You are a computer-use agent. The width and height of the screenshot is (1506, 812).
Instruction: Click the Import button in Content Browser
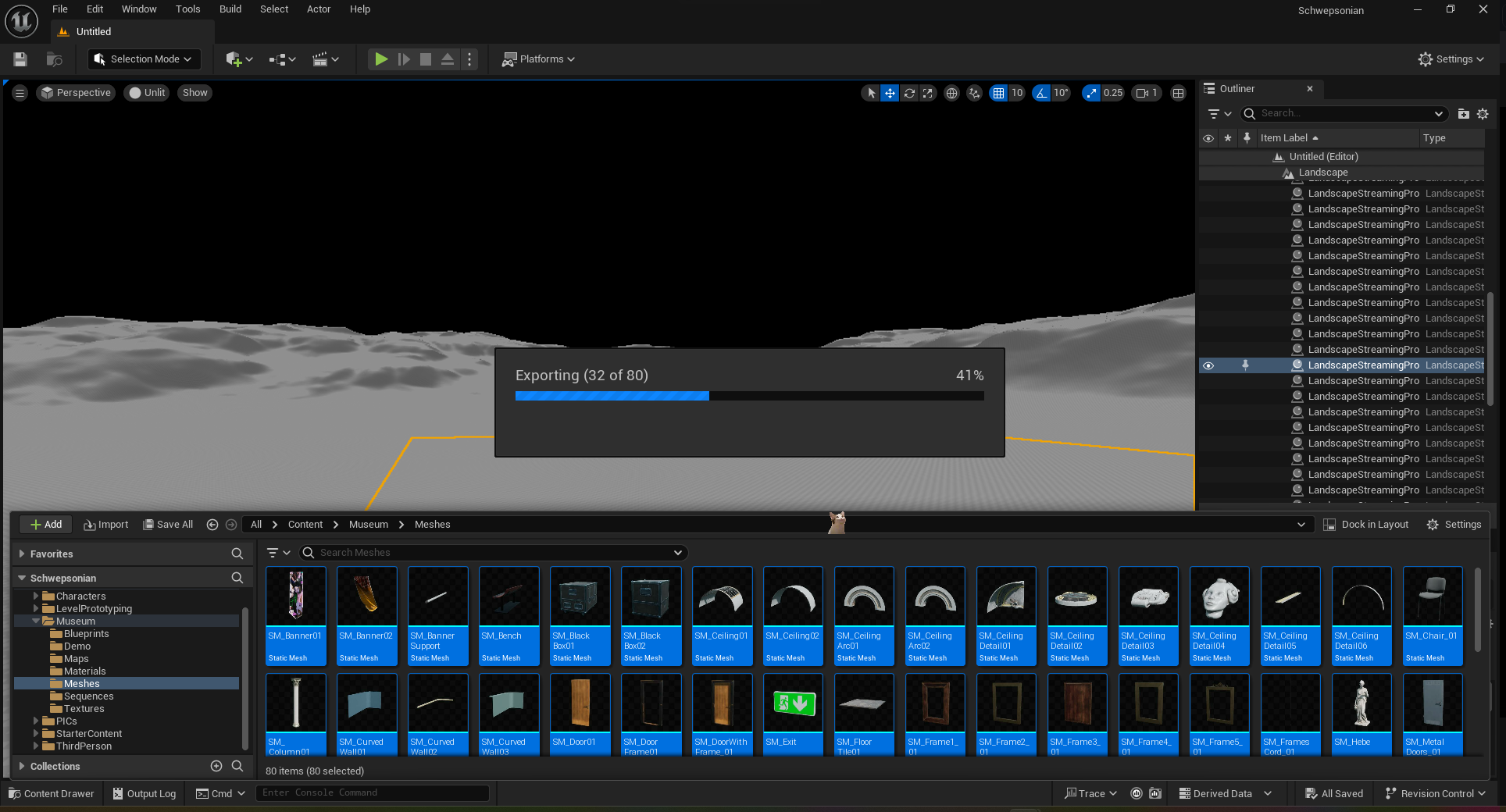[x=106, y=525]
